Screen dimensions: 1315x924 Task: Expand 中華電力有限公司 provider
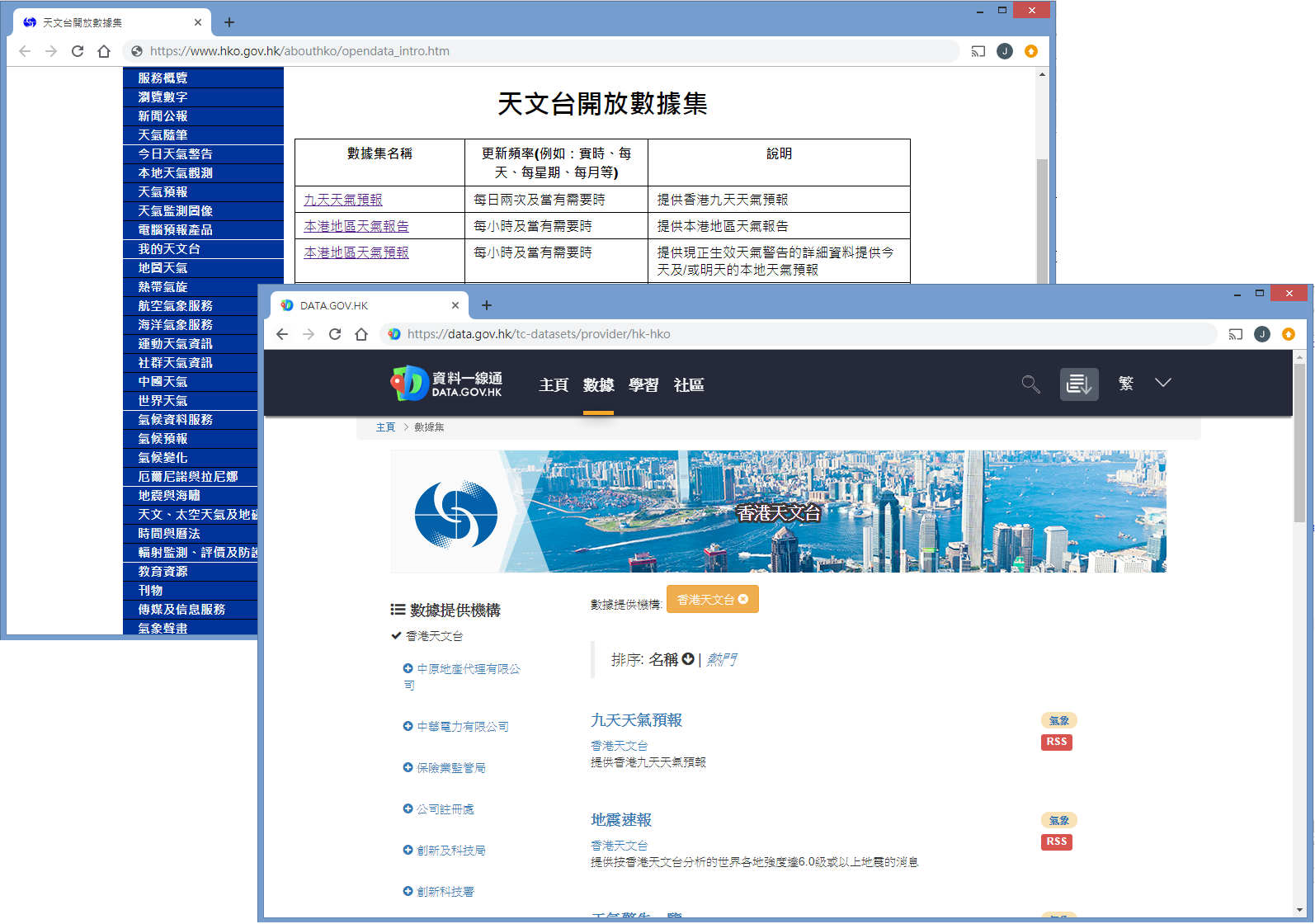click(408, 726)
